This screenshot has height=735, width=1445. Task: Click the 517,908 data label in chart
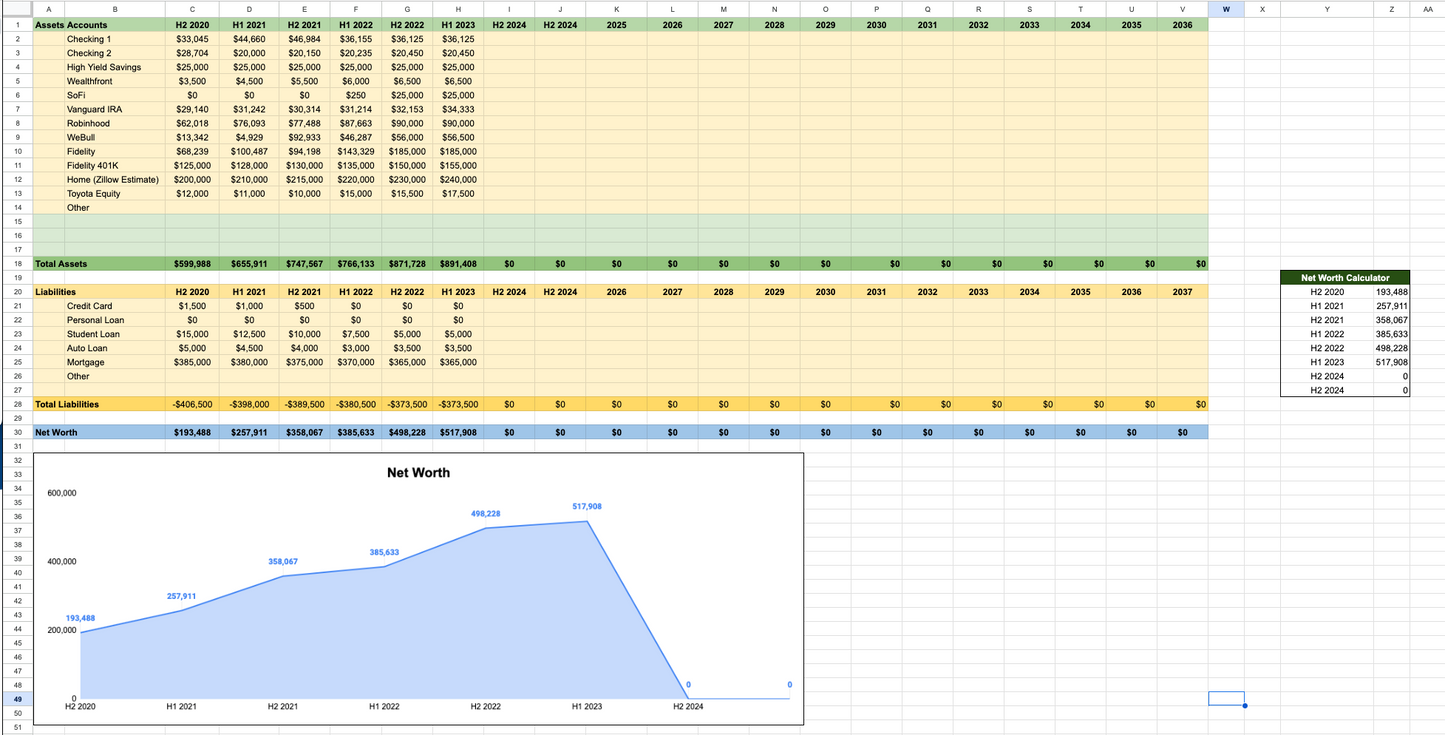(587, 507)
